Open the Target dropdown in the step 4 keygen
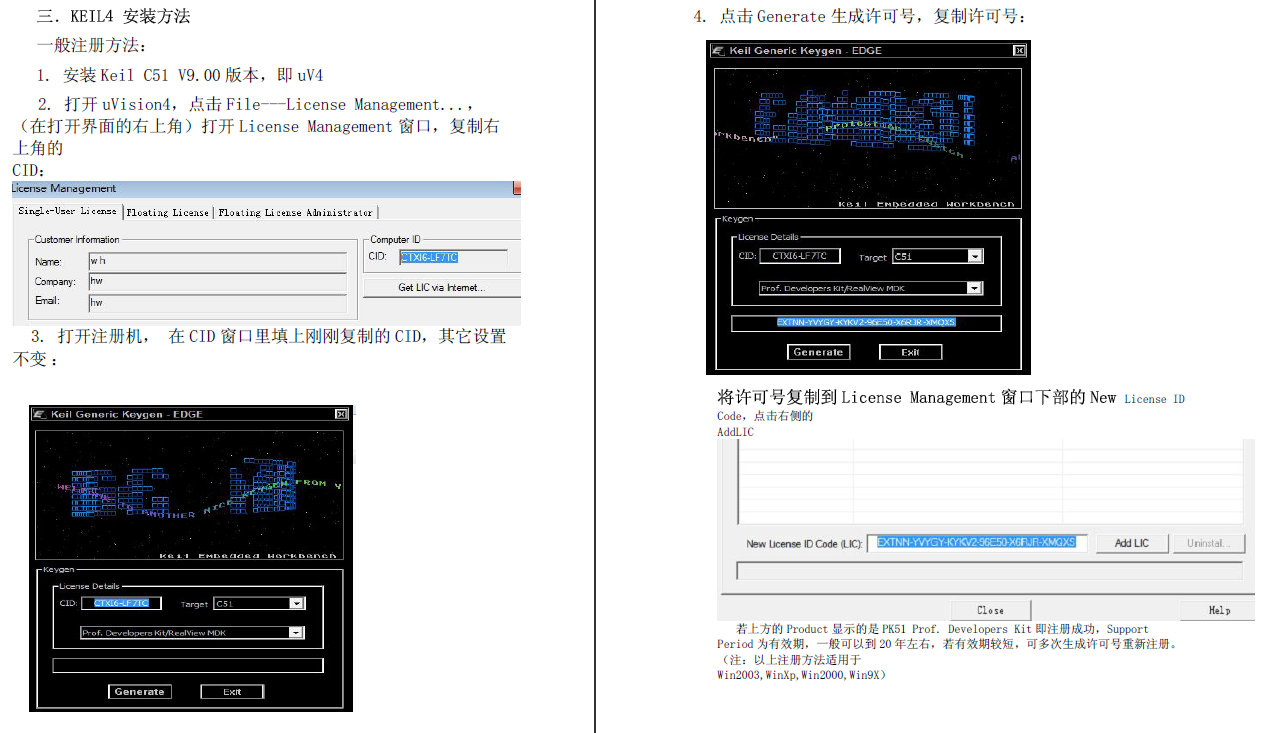 (975, 257)
